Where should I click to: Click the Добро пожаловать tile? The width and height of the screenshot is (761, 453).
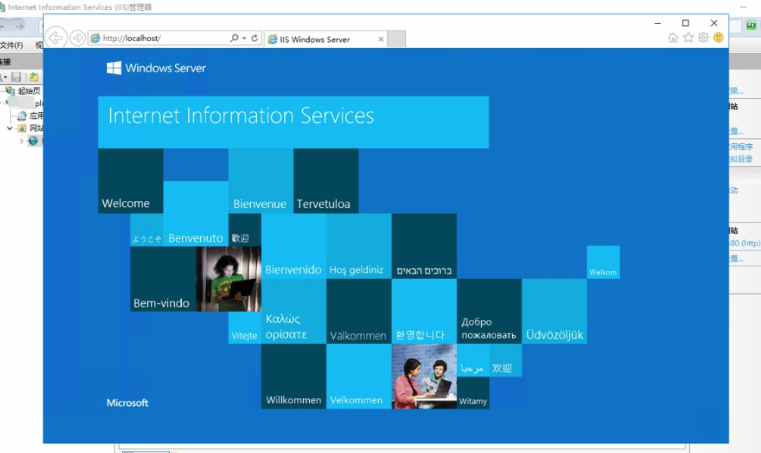489,311
